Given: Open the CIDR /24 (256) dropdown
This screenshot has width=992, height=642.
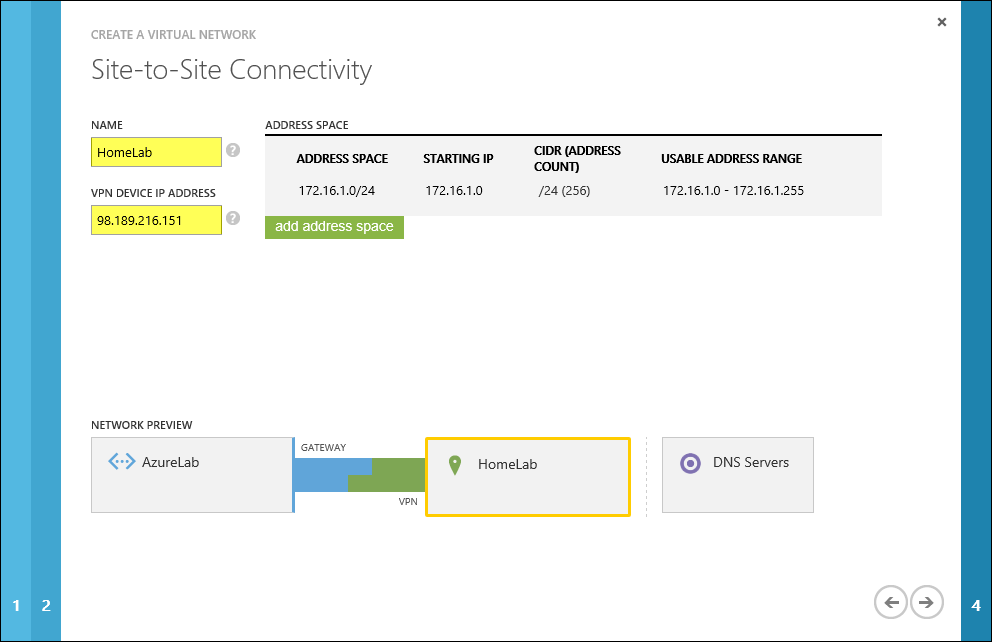Looking at the screenshot, I should pyautogui.click(x=564, y=190).
